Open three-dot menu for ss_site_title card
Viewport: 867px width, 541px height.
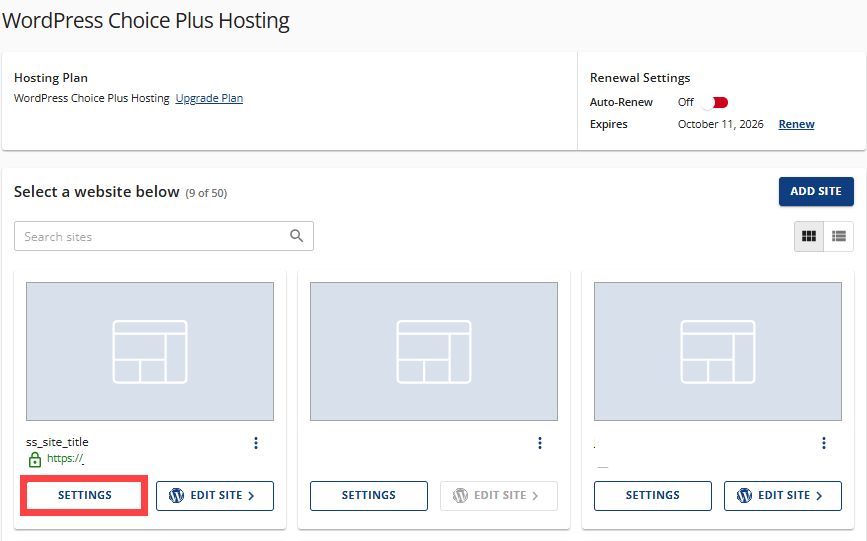[x=255, y=443]
